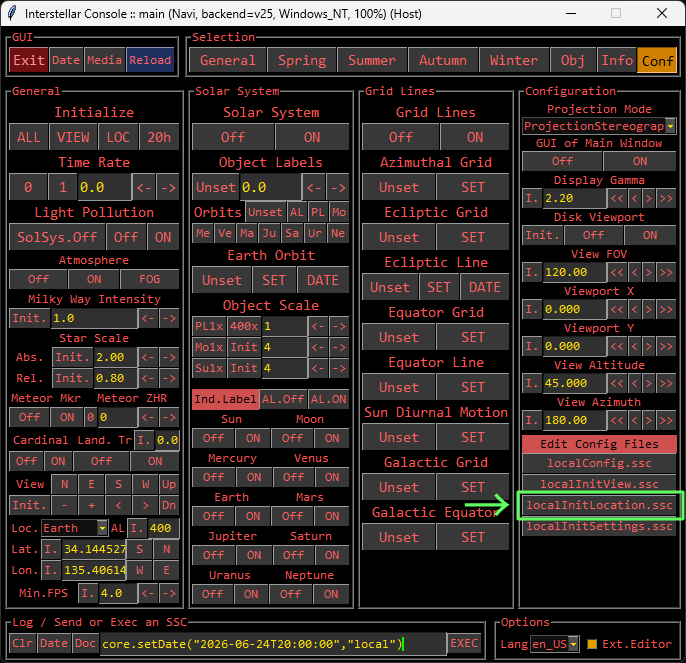Click Object Scale 400x button
This screenshot has height=663, width=686.
coord(244,326)
